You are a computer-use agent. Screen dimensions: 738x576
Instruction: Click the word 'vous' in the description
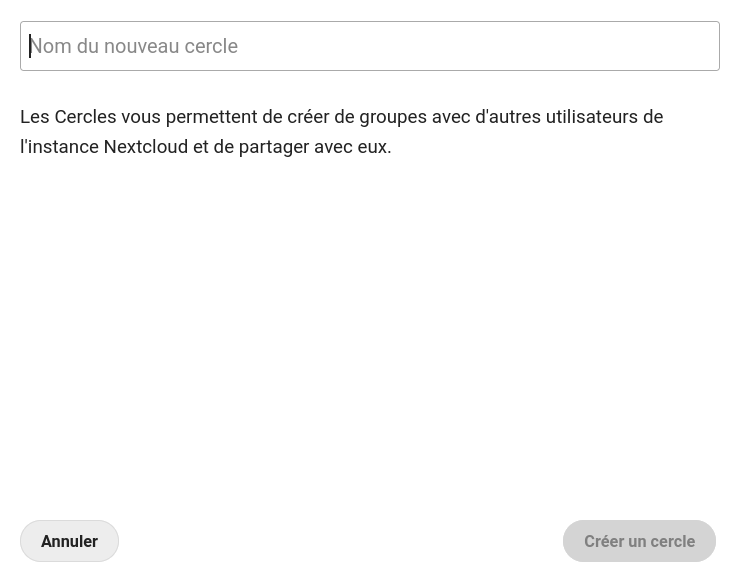coord(140,117)
